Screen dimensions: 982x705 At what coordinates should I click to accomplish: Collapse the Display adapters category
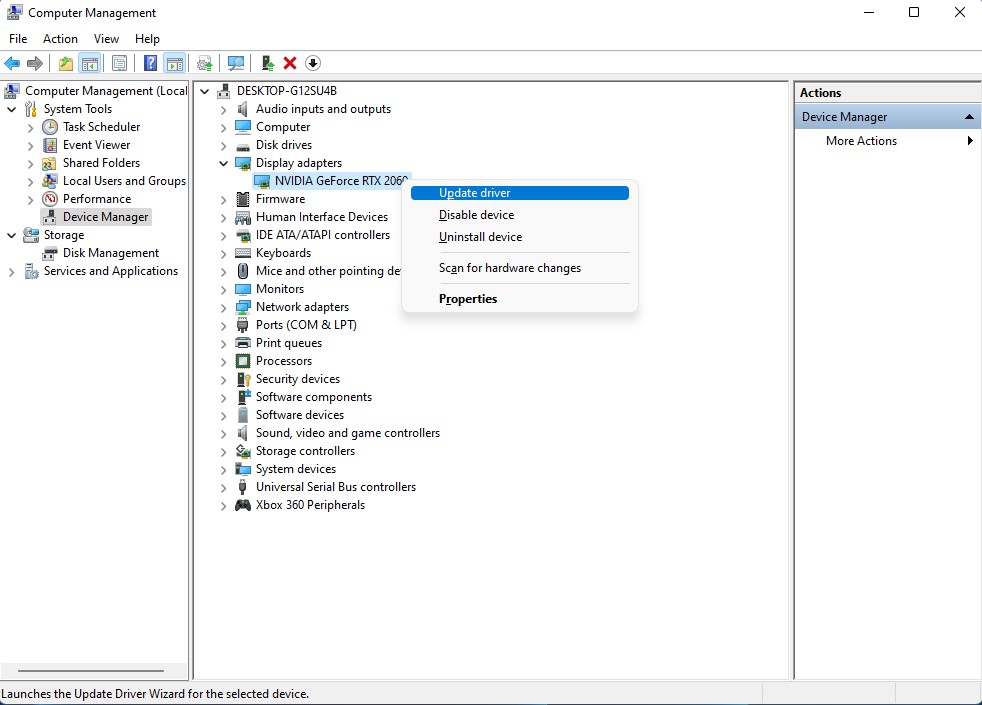[224, 163]
